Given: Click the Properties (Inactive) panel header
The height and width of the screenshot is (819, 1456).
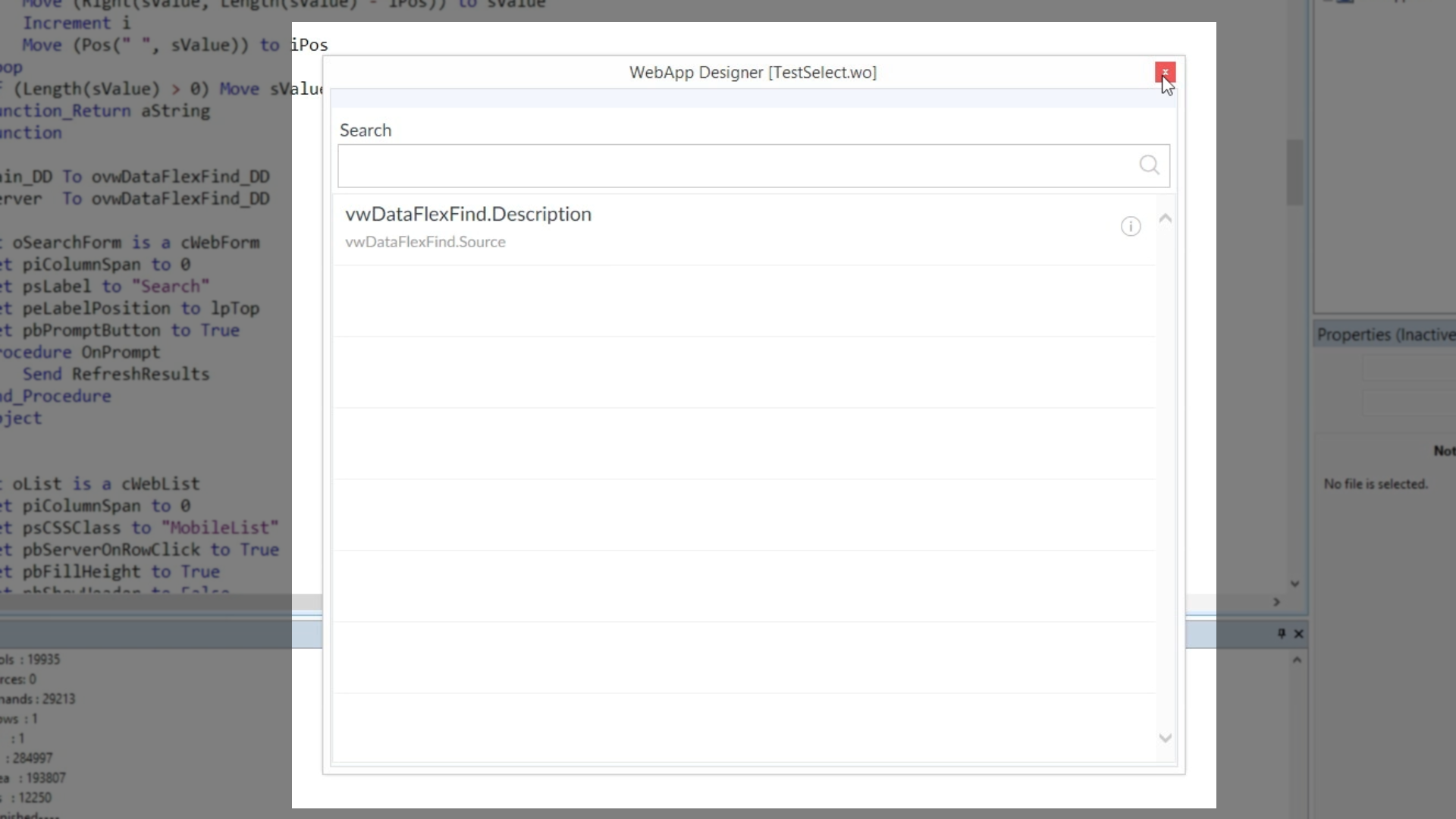Looking at the screenshot, I should tap(1385, 334).
